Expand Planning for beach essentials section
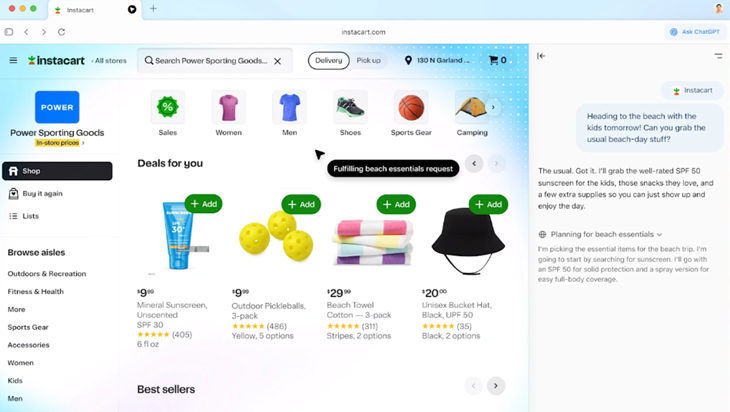This screenshot has height=412, width=730. point(601,234)
